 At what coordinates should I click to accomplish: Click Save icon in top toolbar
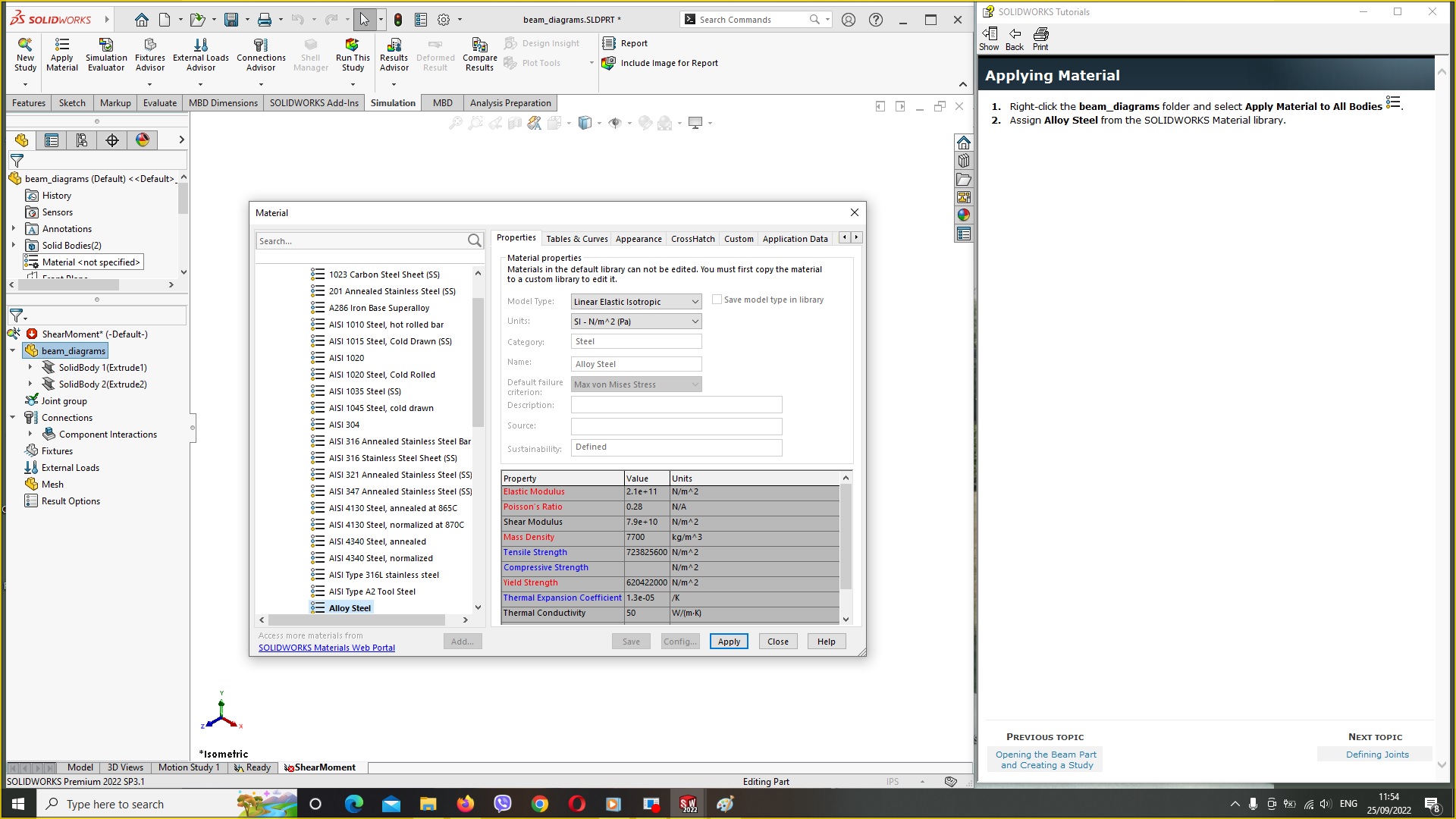pyautogui.click(x=231, y=20)
